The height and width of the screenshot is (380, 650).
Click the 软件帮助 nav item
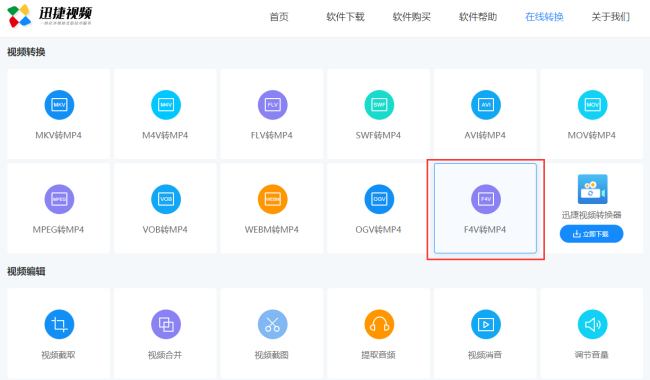478,17
